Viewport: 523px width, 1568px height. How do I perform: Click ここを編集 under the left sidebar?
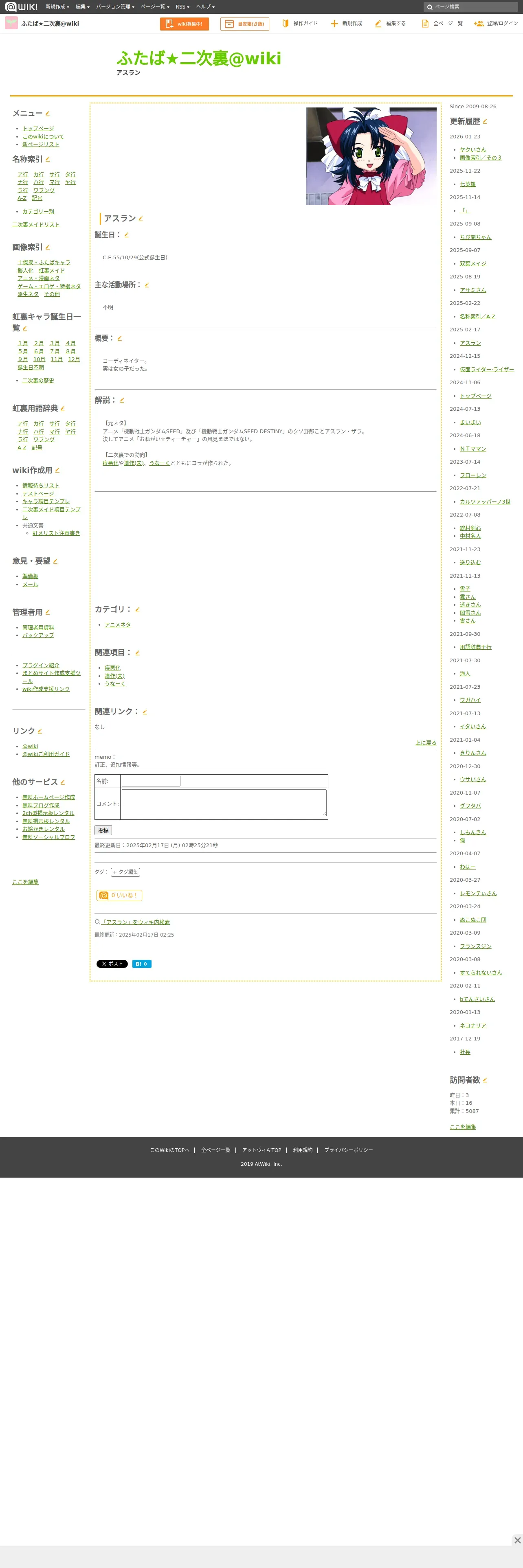click(26, 882)
